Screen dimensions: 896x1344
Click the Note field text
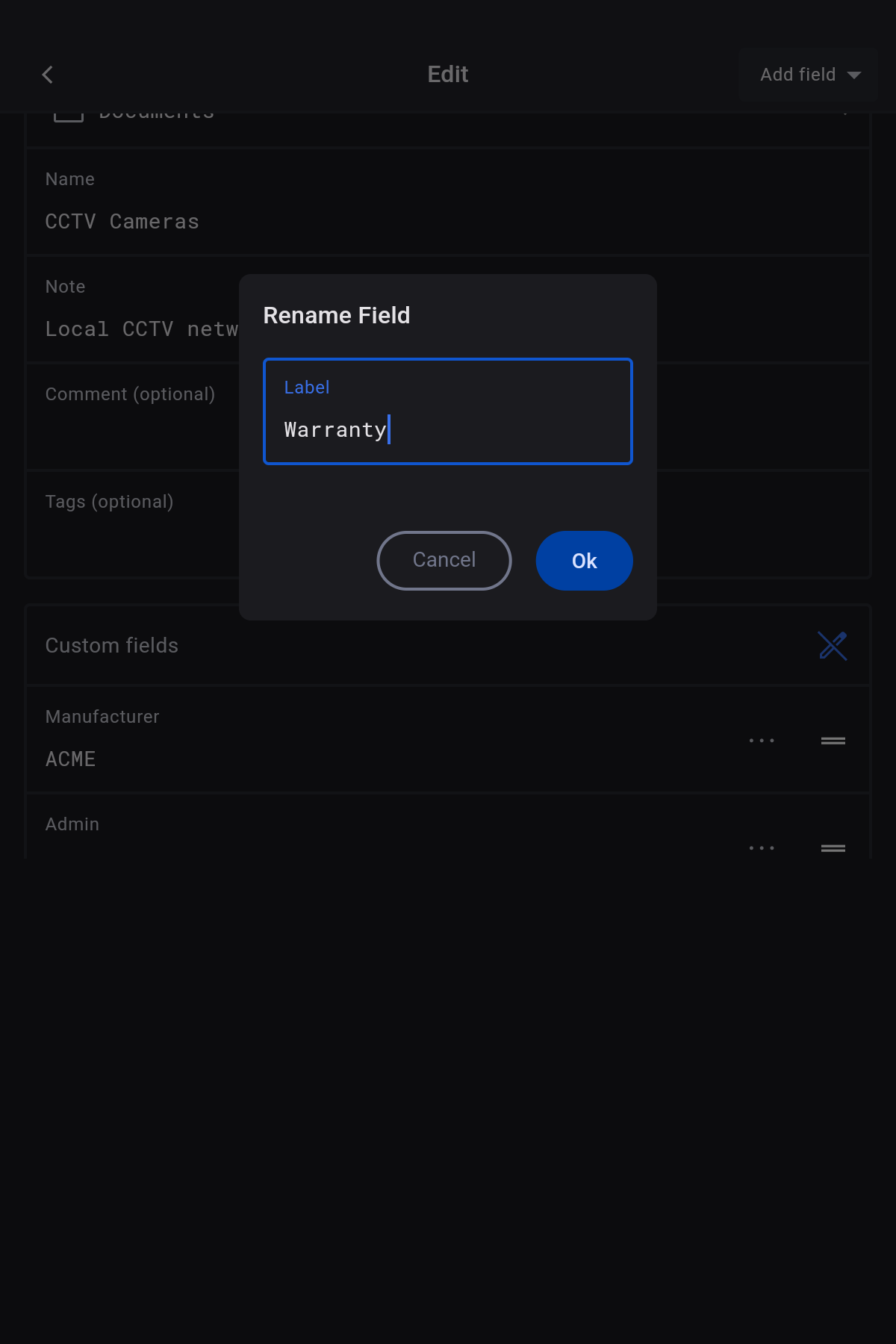(x=142, y=329)
